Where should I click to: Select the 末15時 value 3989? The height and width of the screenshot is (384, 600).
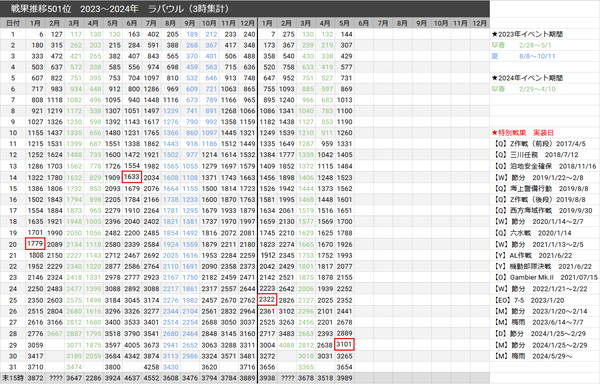tap(344, 378)
